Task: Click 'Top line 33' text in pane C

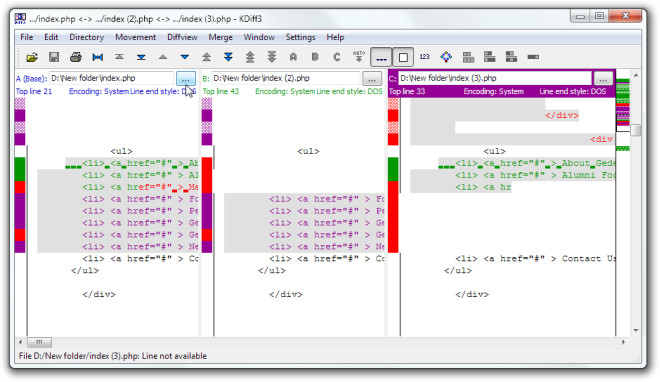Action: point(407,91)
